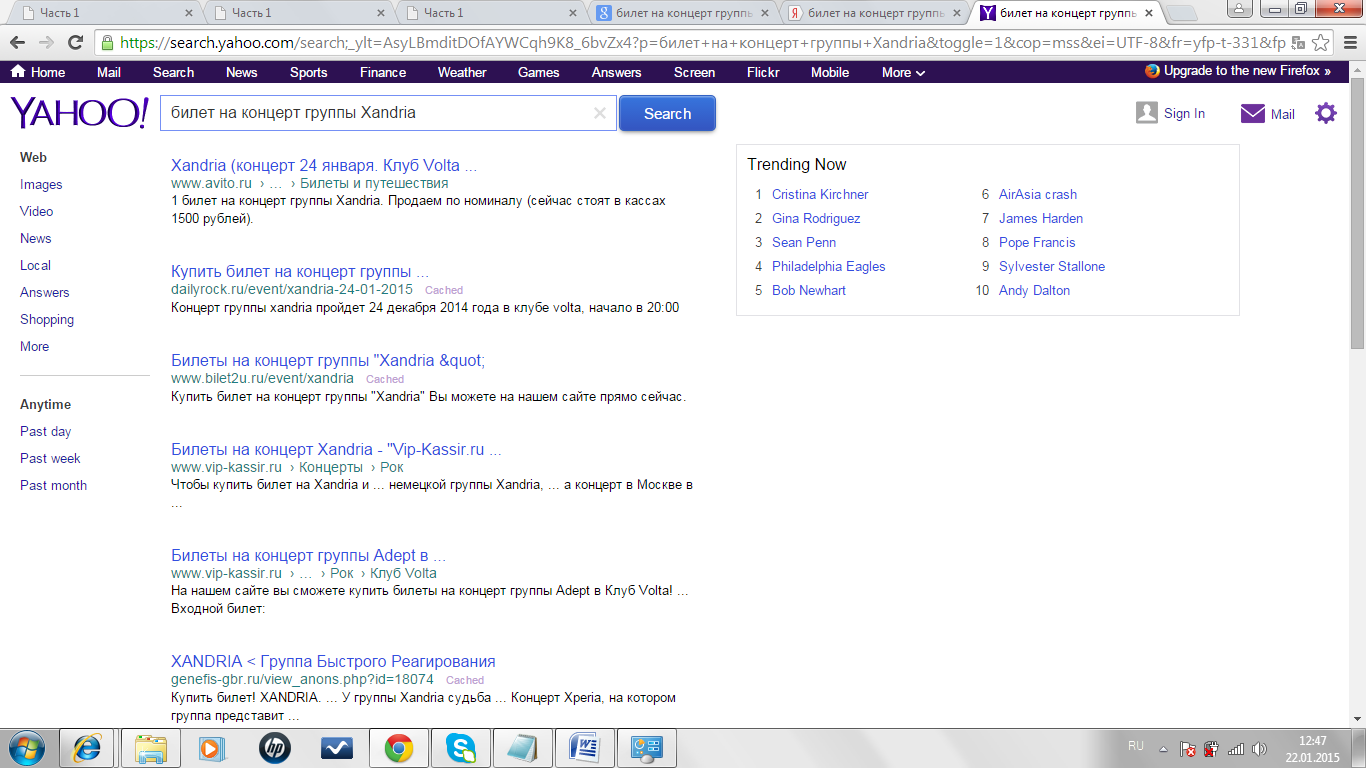Open the new tab button
Image resolution: width=1366 pixels, height=768 pixels.
tap(1182, 13)
